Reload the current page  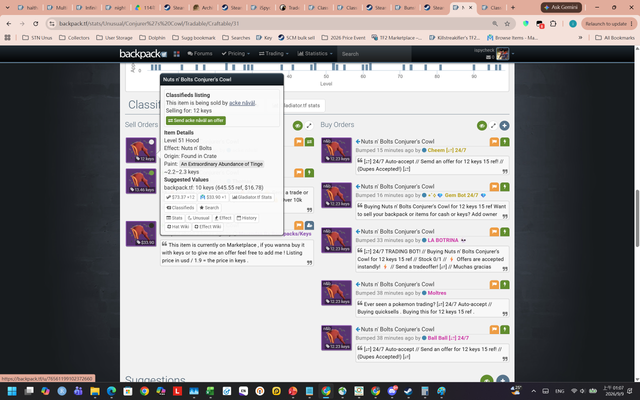pos(36,24)
